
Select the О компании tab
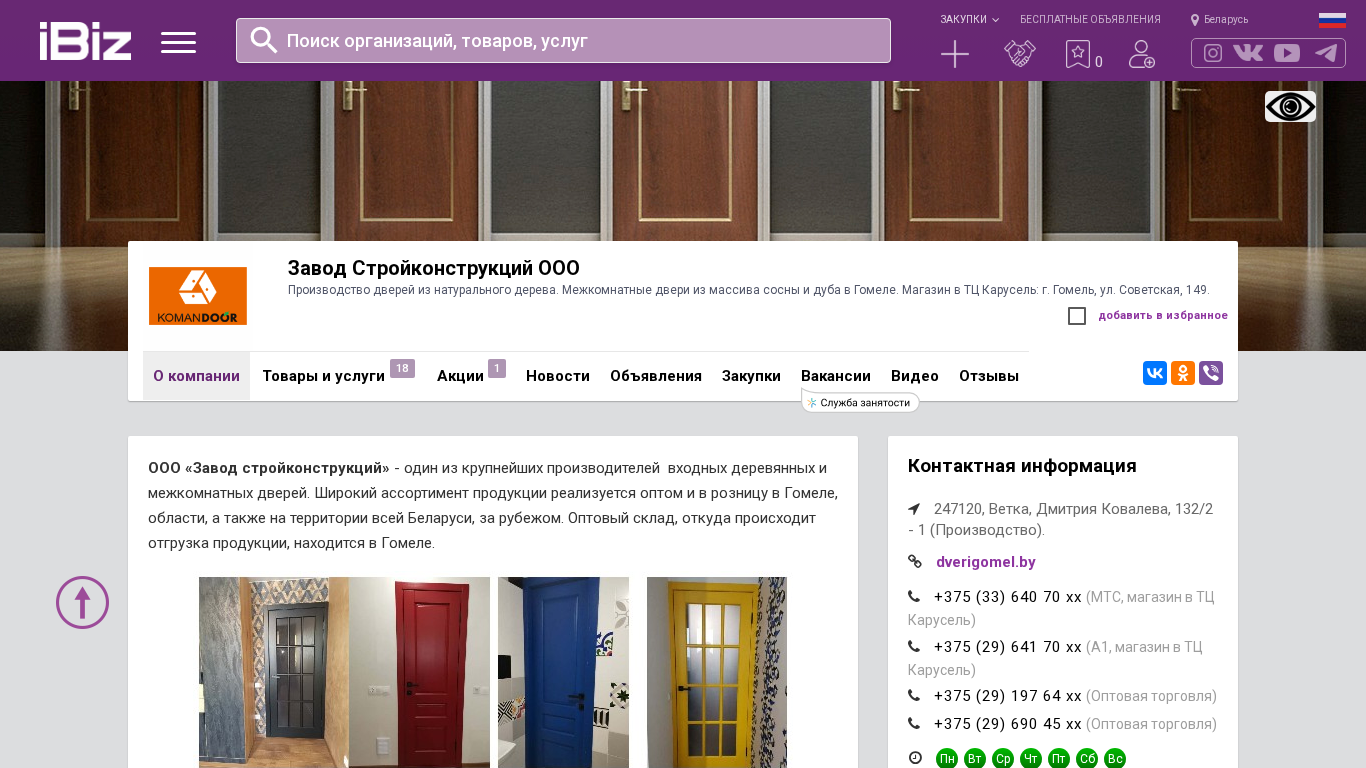coord(196,376)
